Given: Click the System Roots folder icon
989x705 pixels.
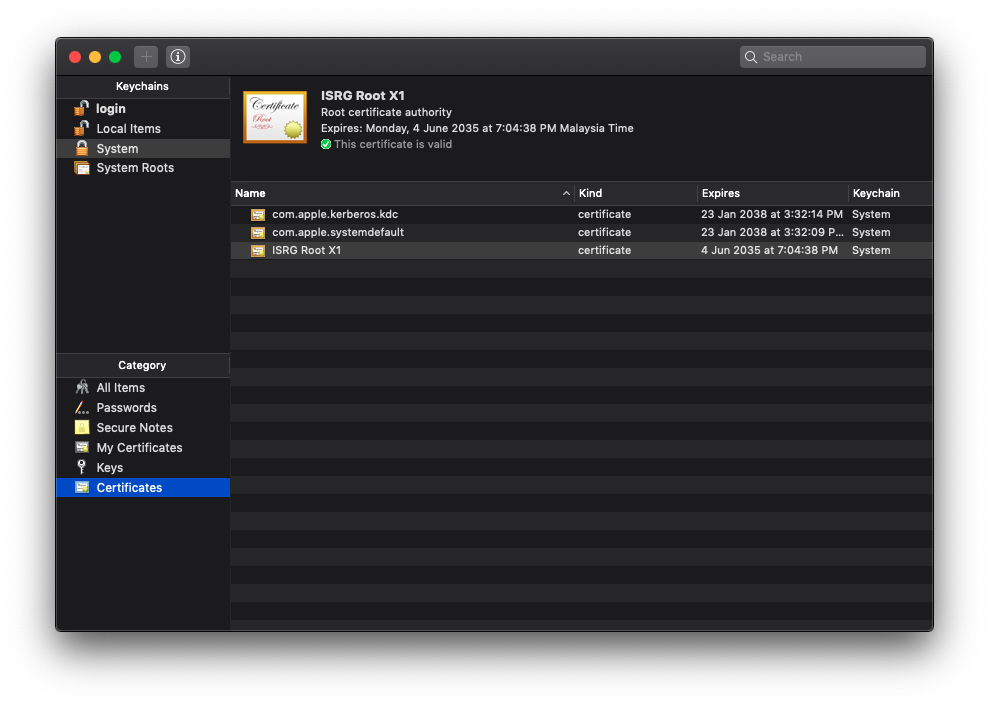Looking at the screenshot, I should point(82,168).
